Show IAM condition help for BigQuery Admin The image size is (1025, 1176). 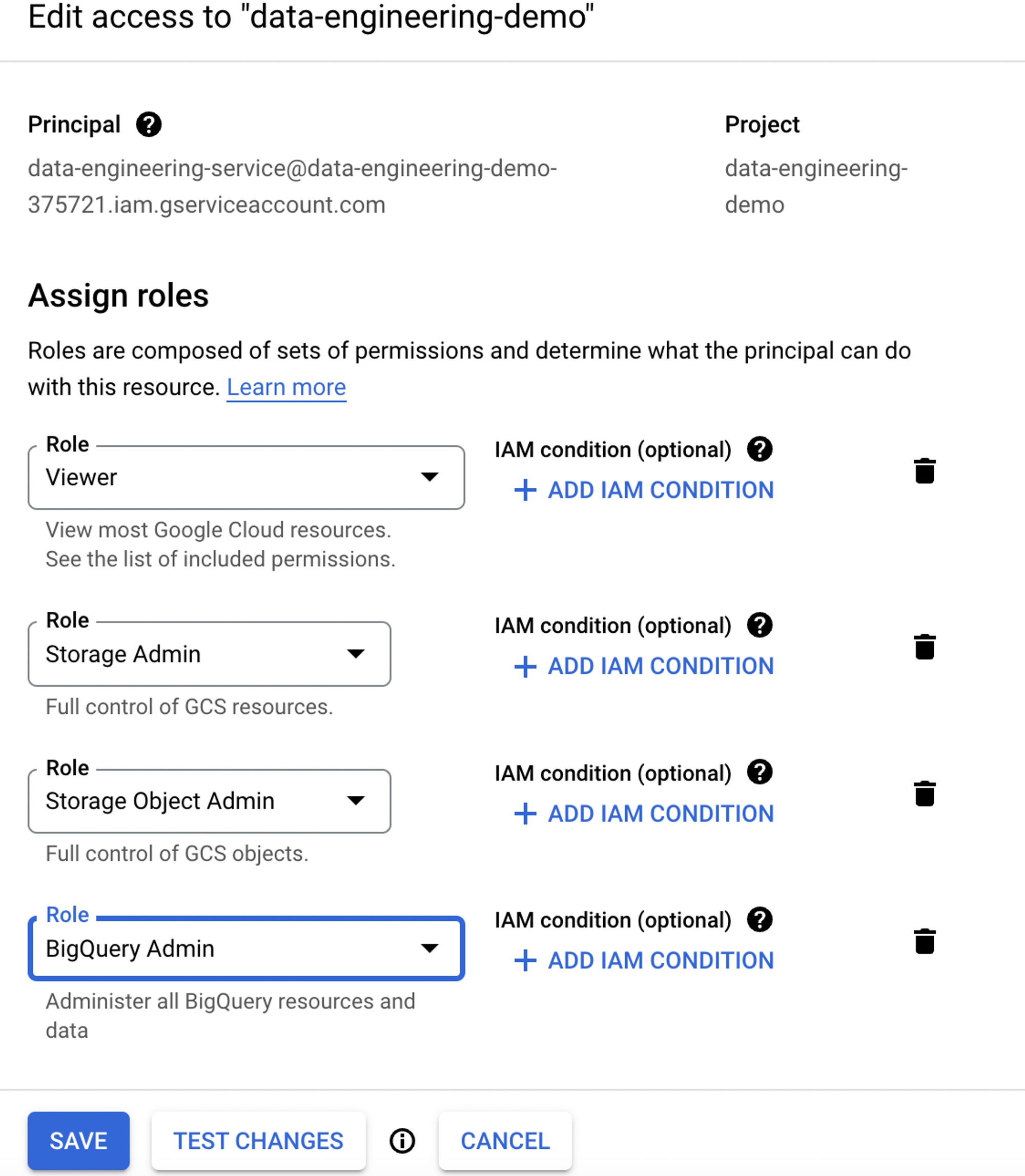tap(760, 920)
